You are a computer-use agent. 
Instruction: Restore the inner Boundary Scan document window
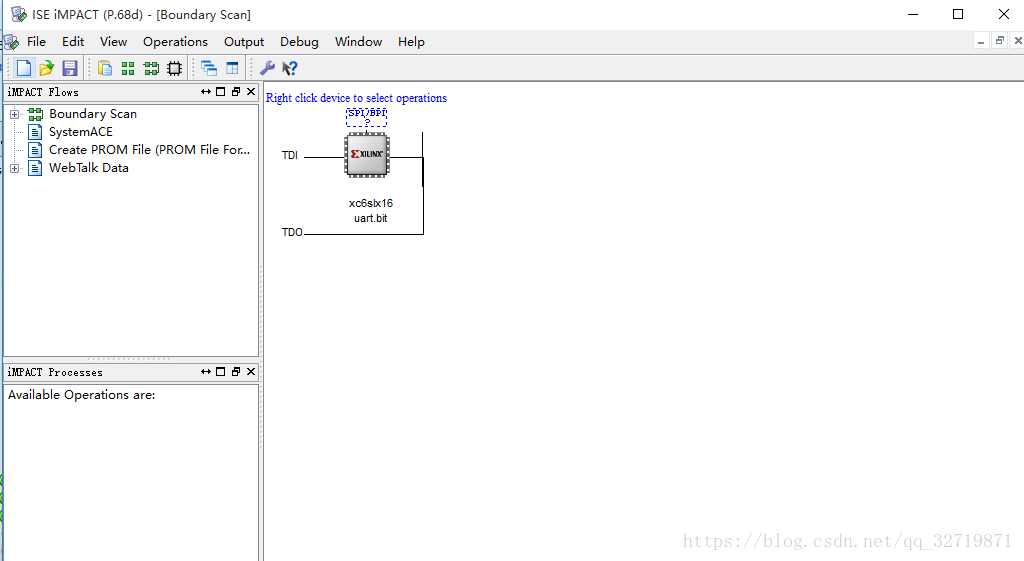1000,41
